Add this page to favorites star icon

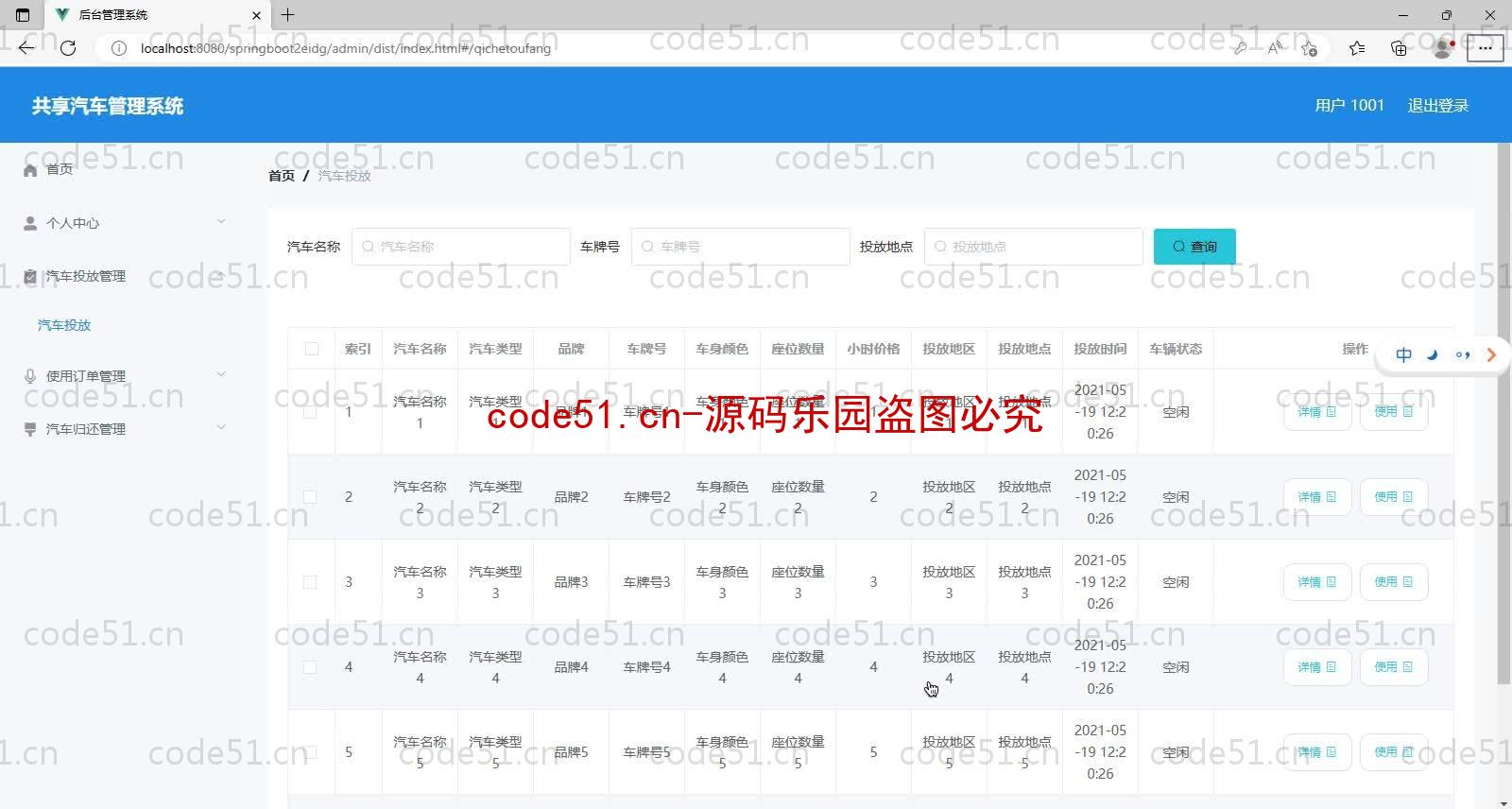coord(1309,48)
